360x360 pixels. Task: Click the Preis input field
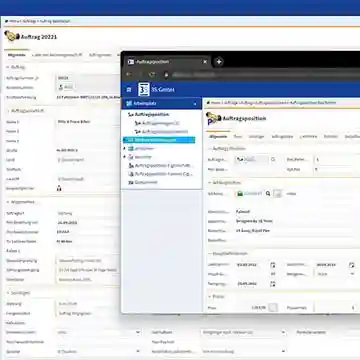251,308
